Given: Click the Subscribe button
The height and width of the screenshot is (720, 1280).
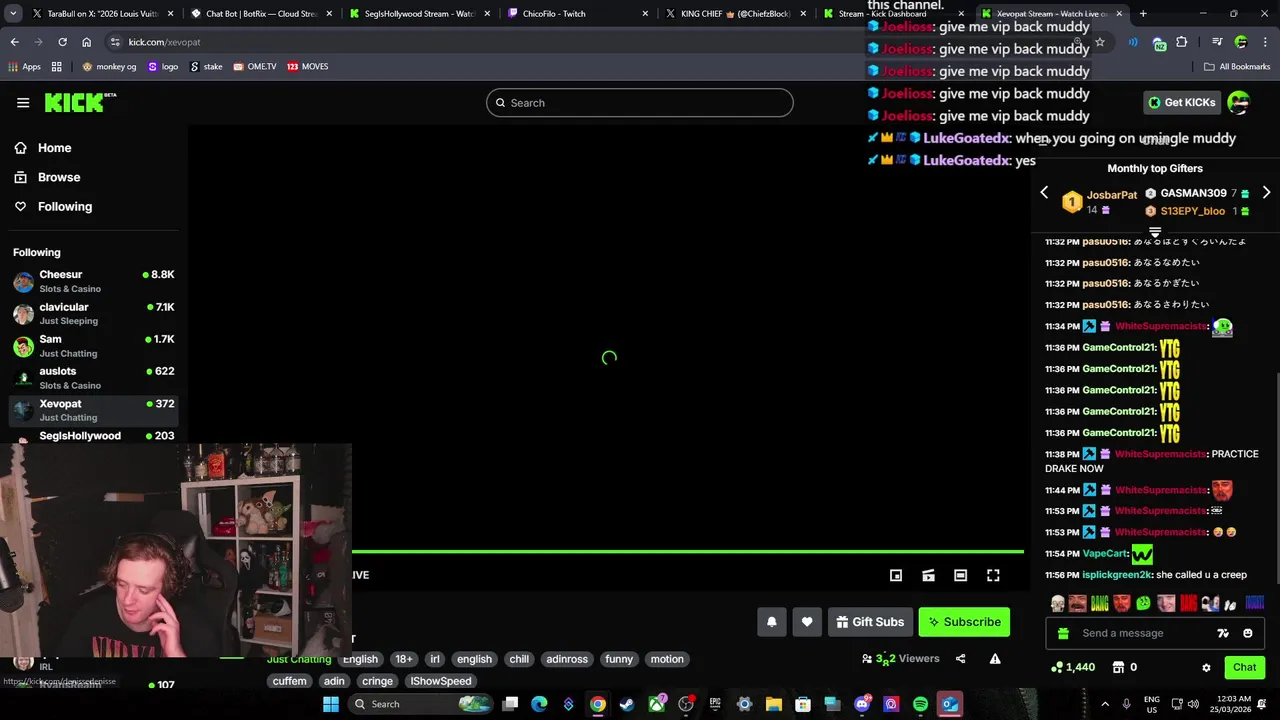Looking at the screenshot, I should (965, 622).
